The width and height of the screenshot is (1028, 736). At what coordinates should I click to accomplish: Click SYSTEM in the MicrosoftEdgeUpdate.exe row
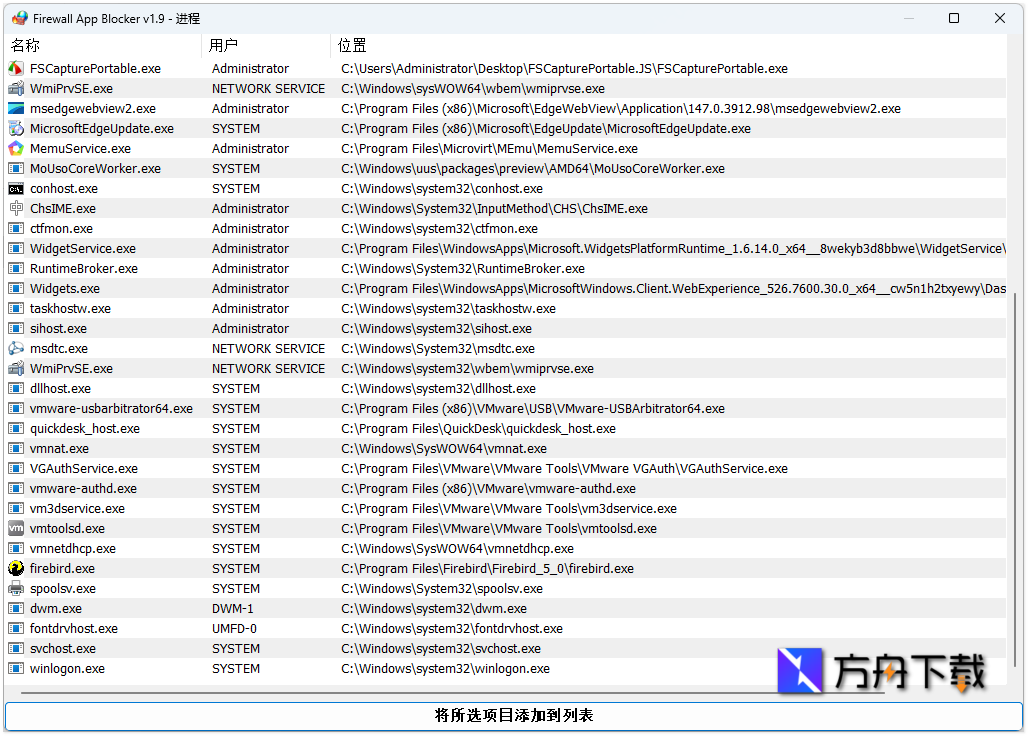[236, 128]
